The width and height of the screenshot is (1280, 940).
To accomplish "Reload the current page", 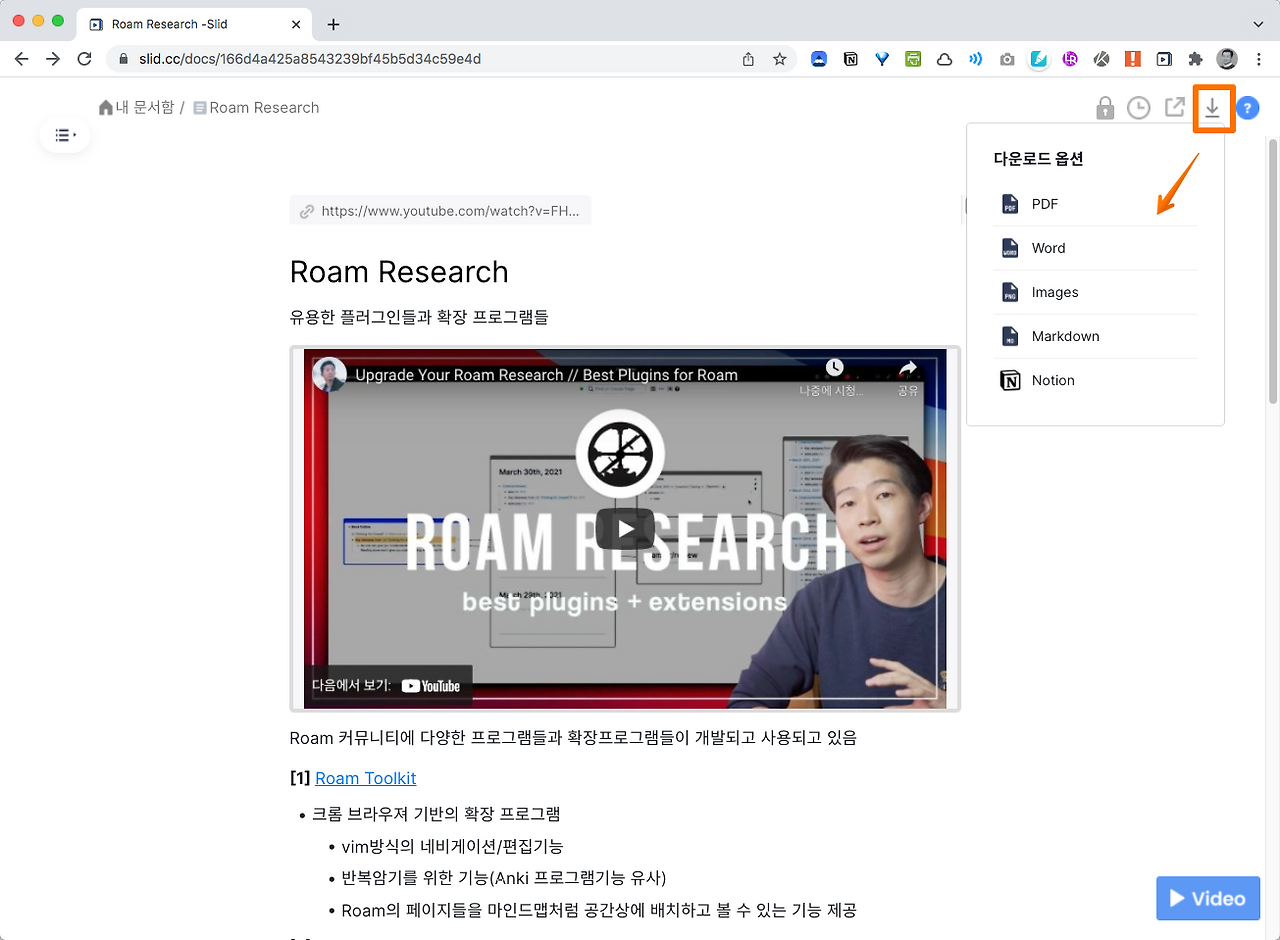I will (x=85, y=59).
